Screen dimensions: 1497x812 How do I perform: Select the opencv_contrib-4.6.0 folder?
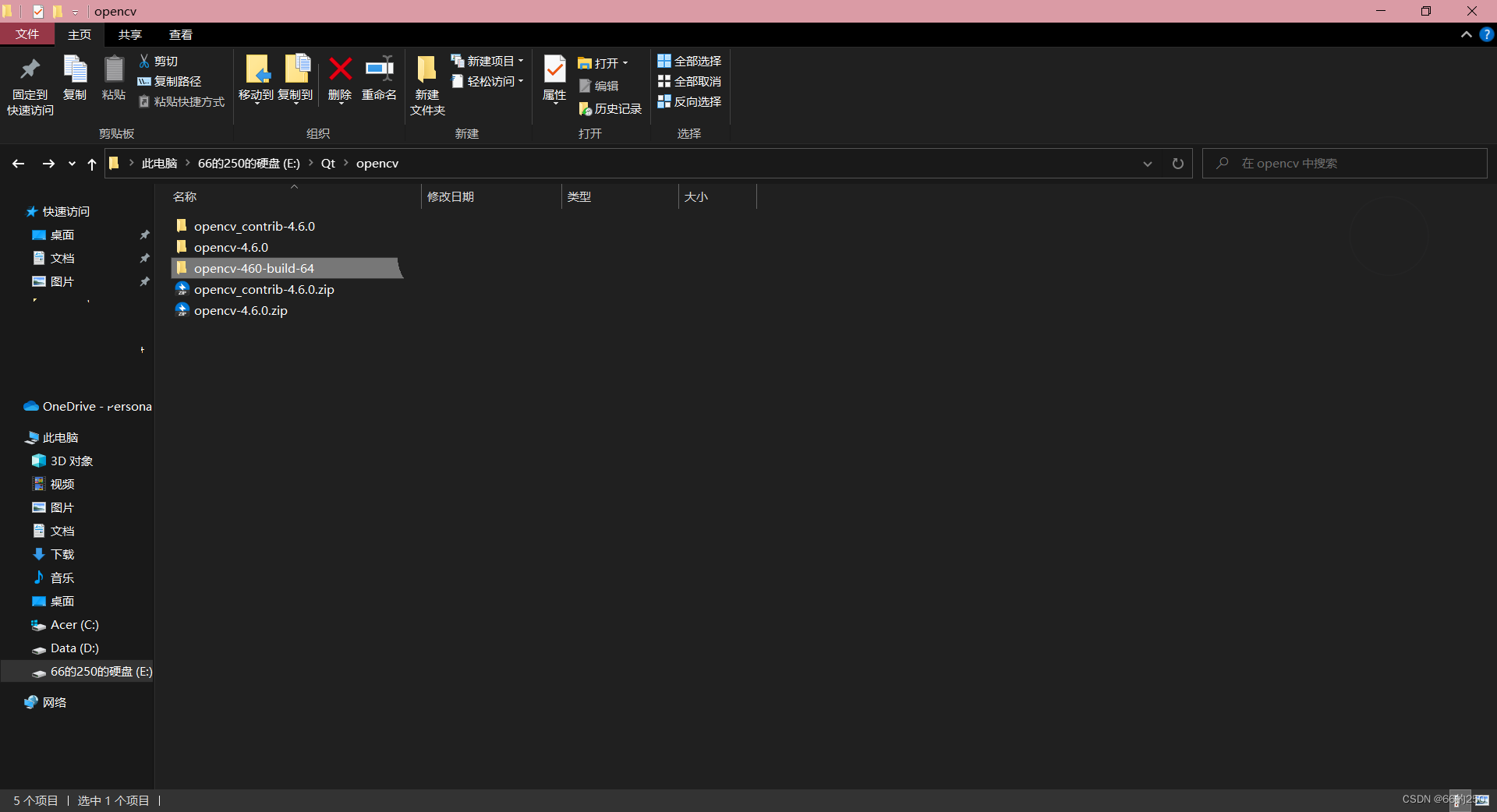[254, 226]
